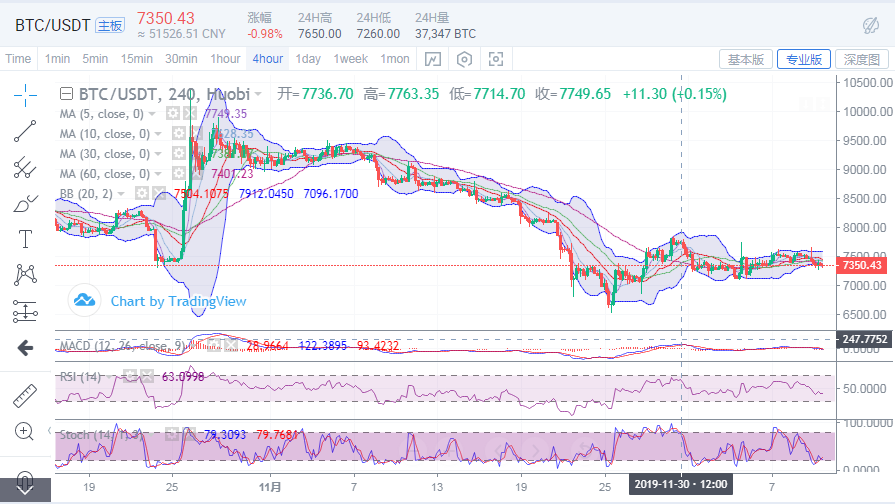Open the Chart by TradingView link
895x504 pixels.
(x=178, y=301)
